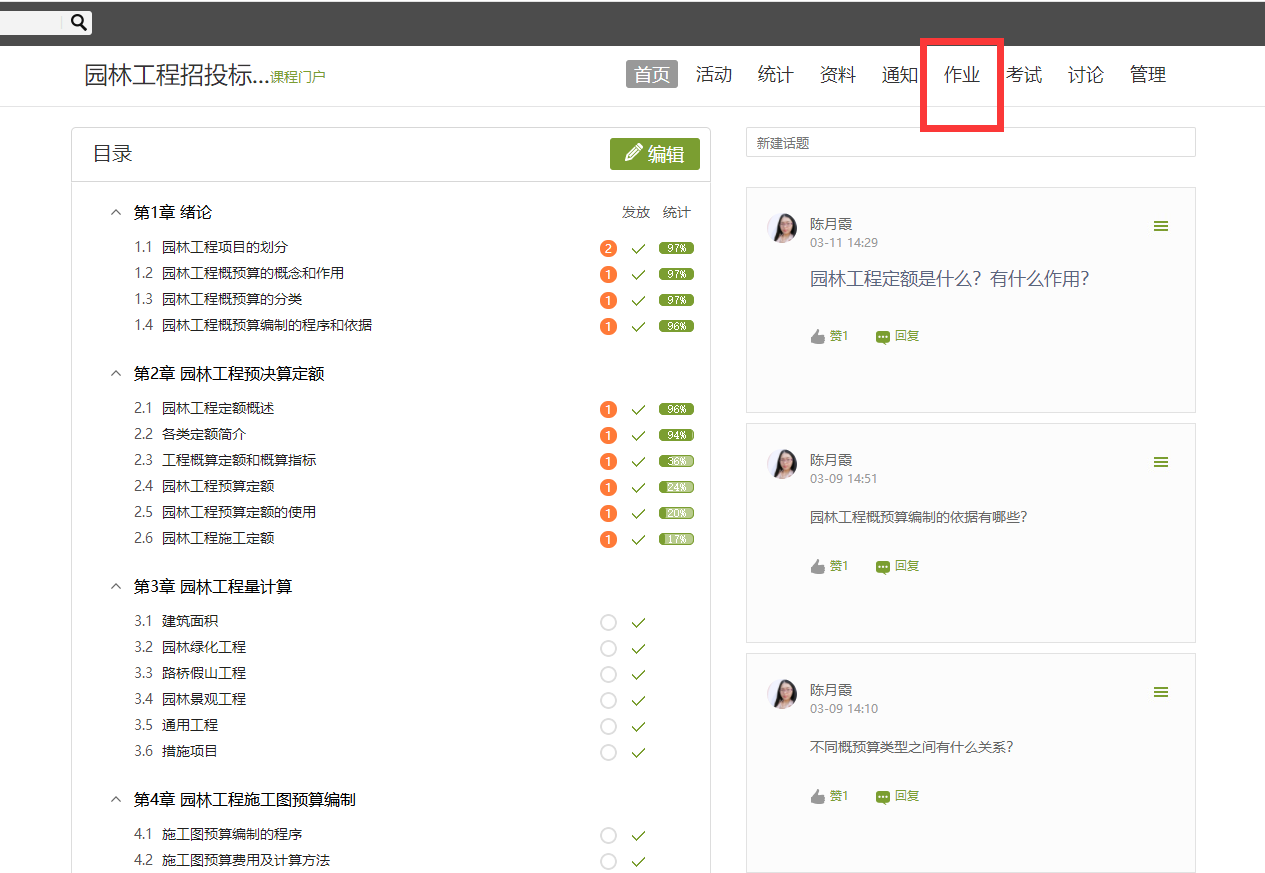Open the hamburger menu on the 03-09 14:10 post
The height and width of the screenshot is (873, 1265).
[1160, 693]
